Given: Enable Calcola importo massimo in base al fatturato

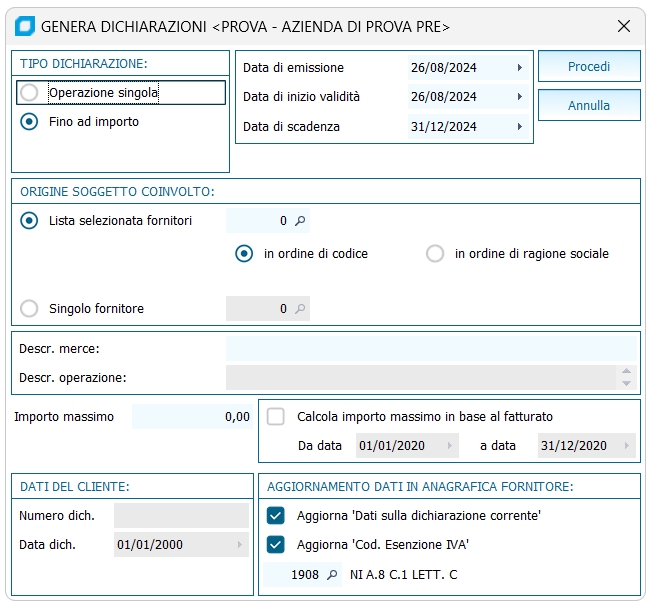Looking at the screenshot, I should (276, 416).
